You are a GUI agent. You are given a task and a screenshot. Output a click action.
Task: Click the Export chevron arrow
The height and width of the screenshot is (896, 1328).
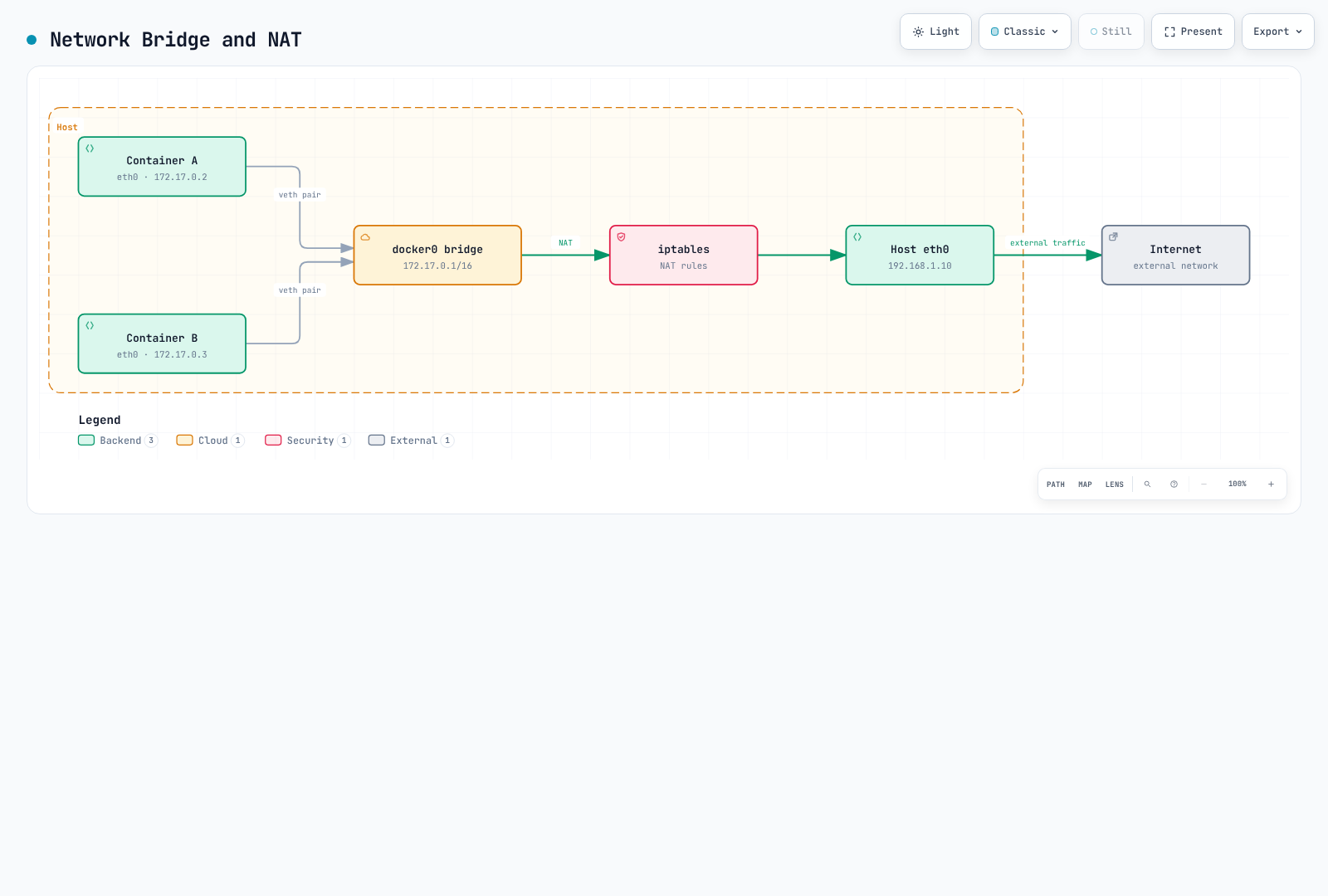1299,32
